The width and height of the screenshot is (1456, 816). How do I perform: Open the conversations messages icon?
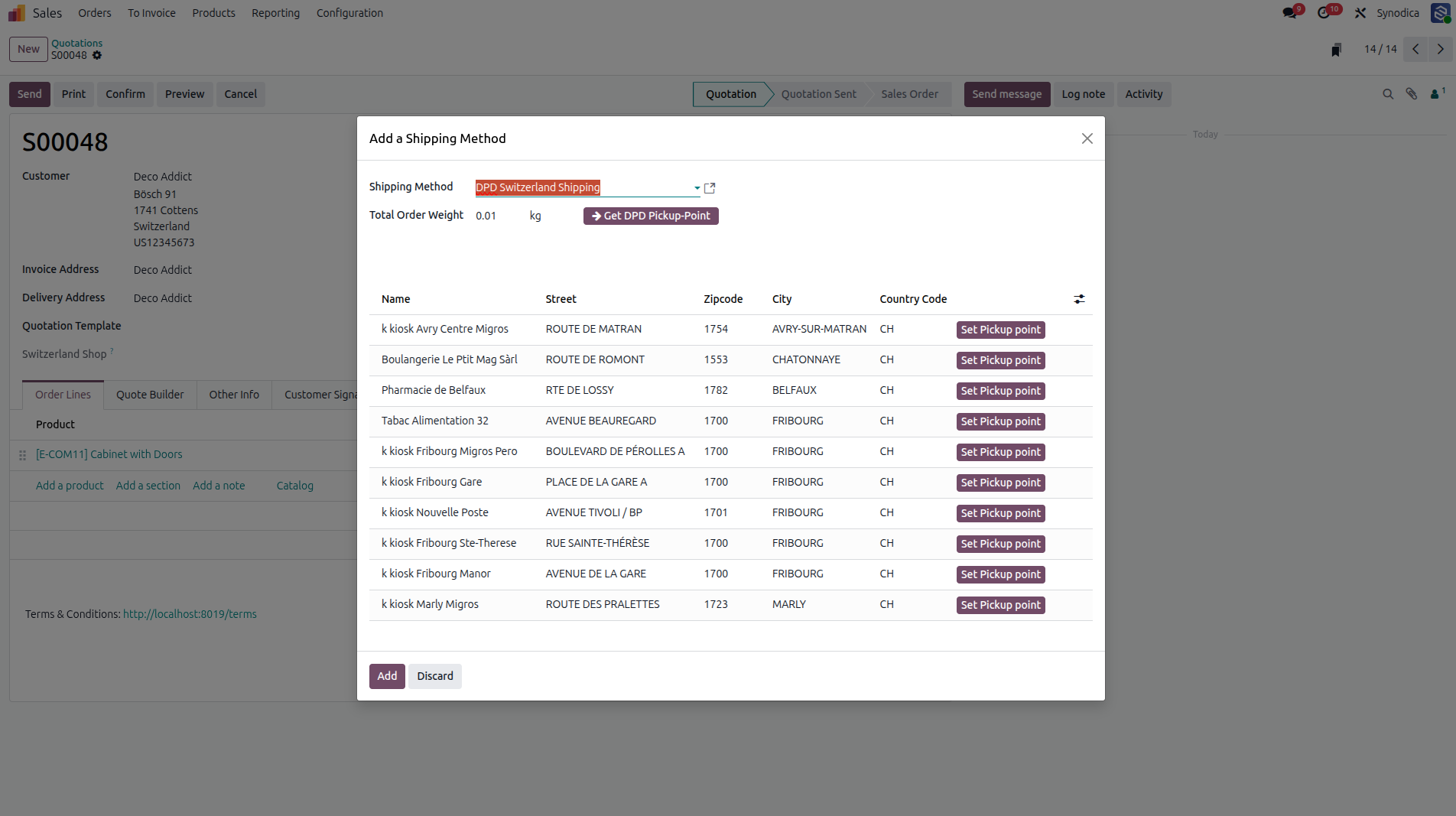(x=1290, y=13)
